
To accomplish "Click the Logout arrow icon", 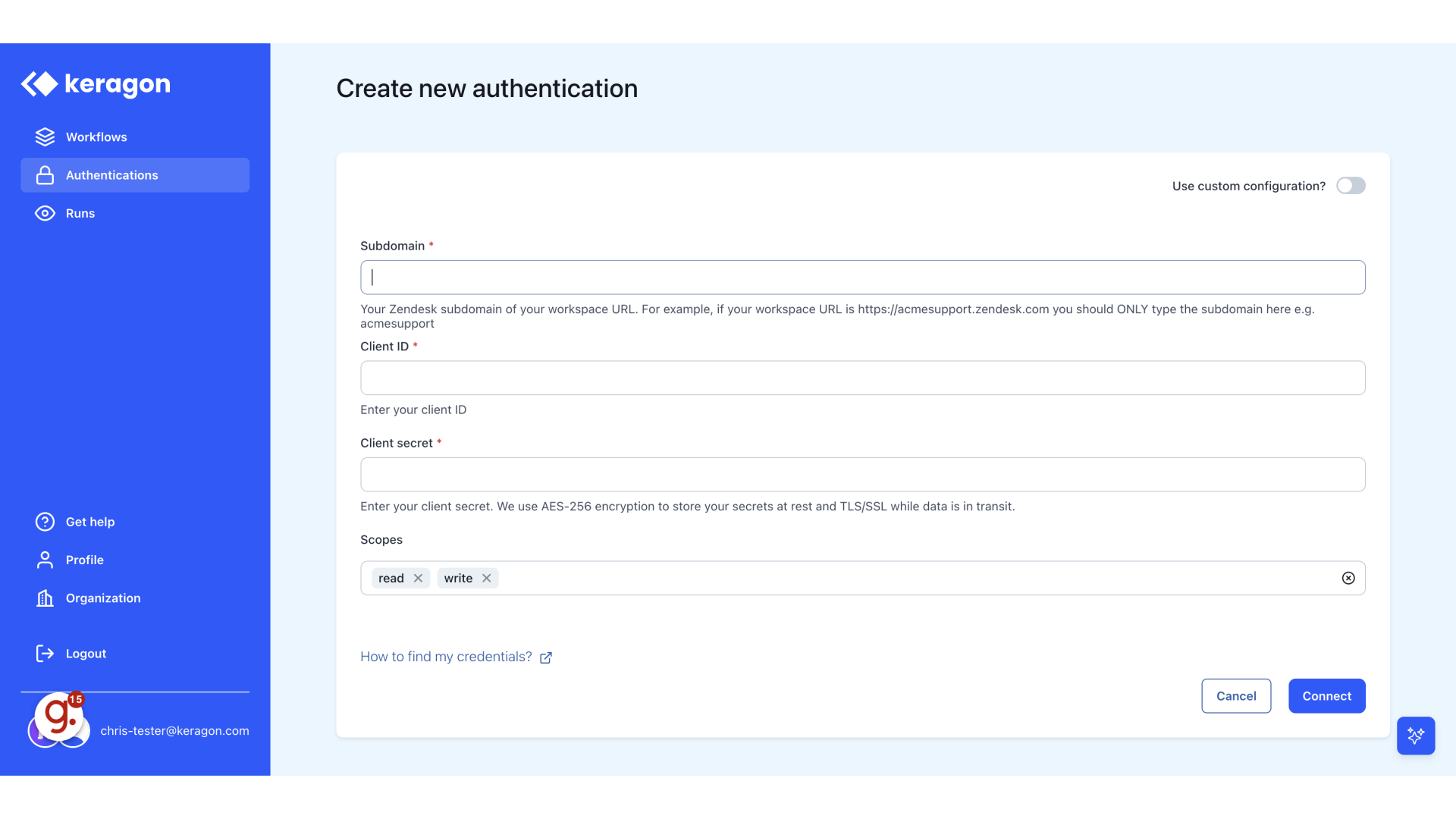I will [45, 654].
